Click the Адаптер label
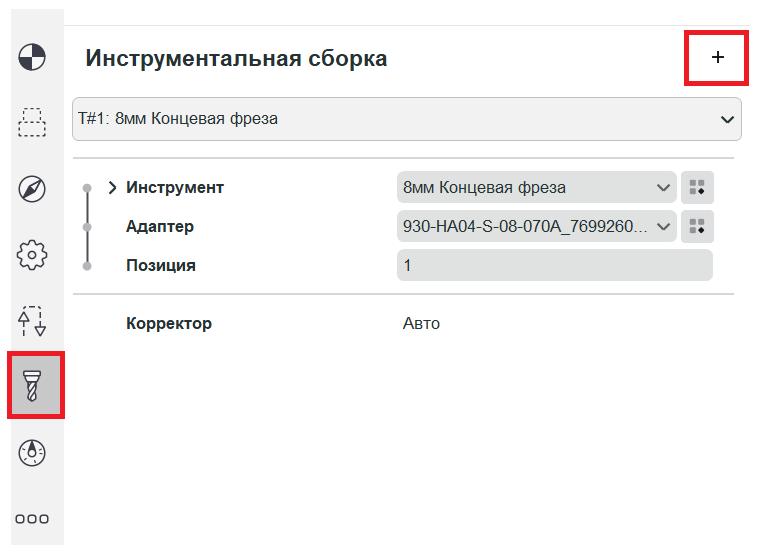The width and height of the screenshot is (764, 555). pos(160,227)
